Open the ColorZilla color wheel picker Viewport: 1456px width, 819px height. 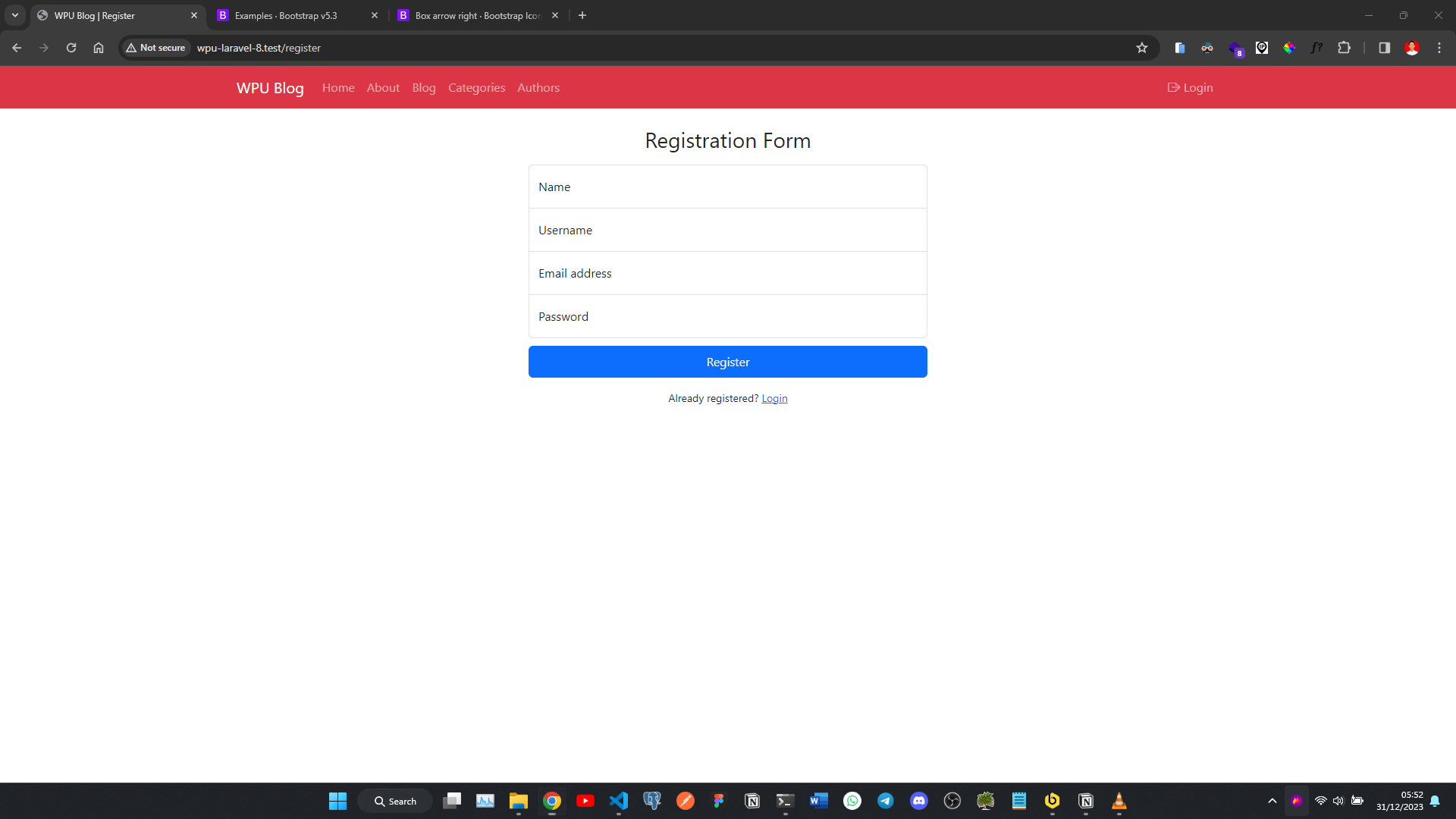coord(1289,47)
